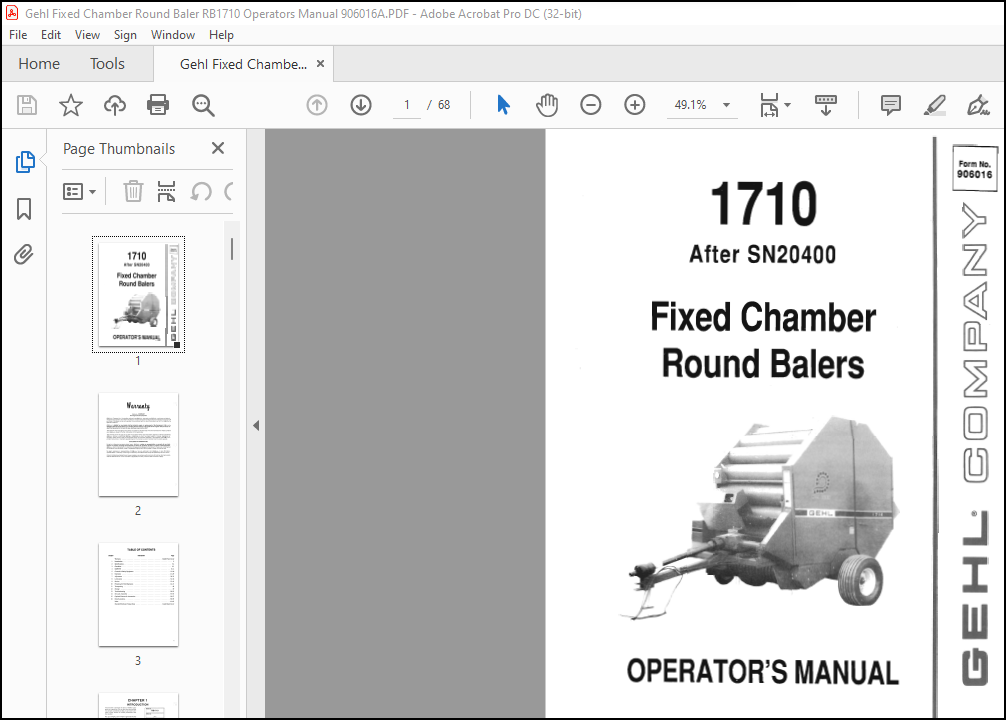Select page 3 table of contents thumbnail
Viewport: 1006px width, 720px height.
(x=139, y=595)
